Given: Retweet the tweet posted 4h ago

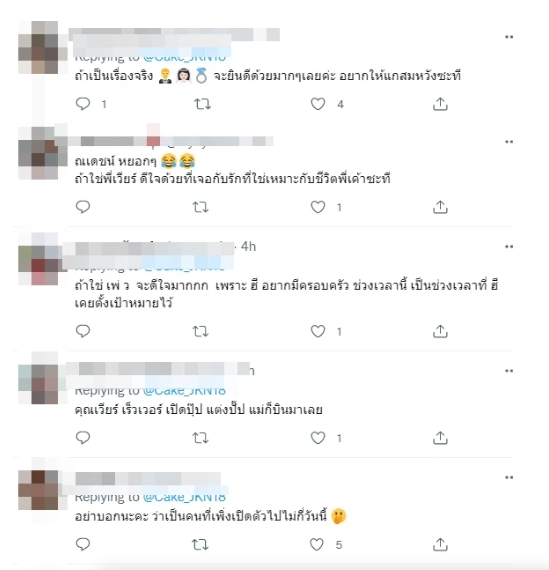Looking at the screenshot, I should click(200, 332).
